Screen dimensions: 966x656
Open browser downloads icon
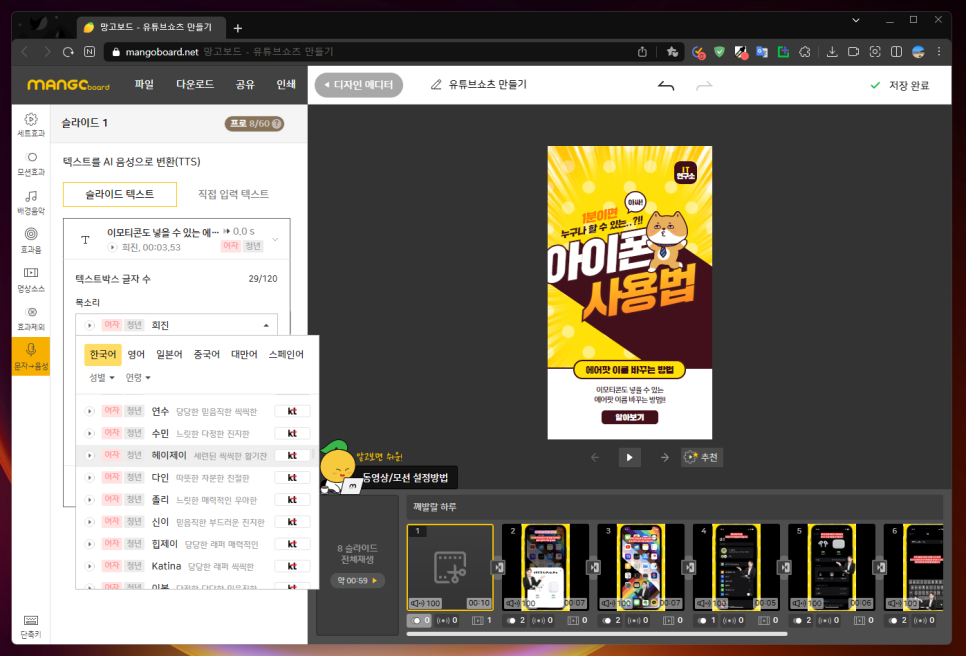coord(832,52)
